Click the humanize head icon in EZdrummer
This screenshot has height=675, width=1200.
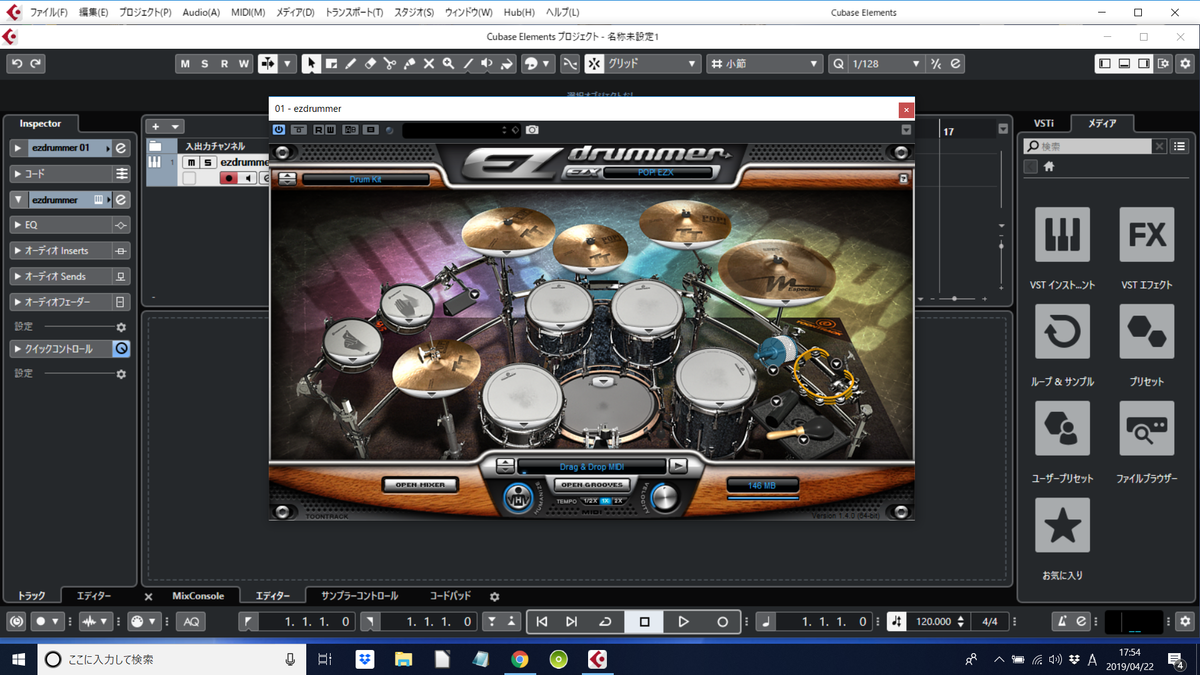518,498
